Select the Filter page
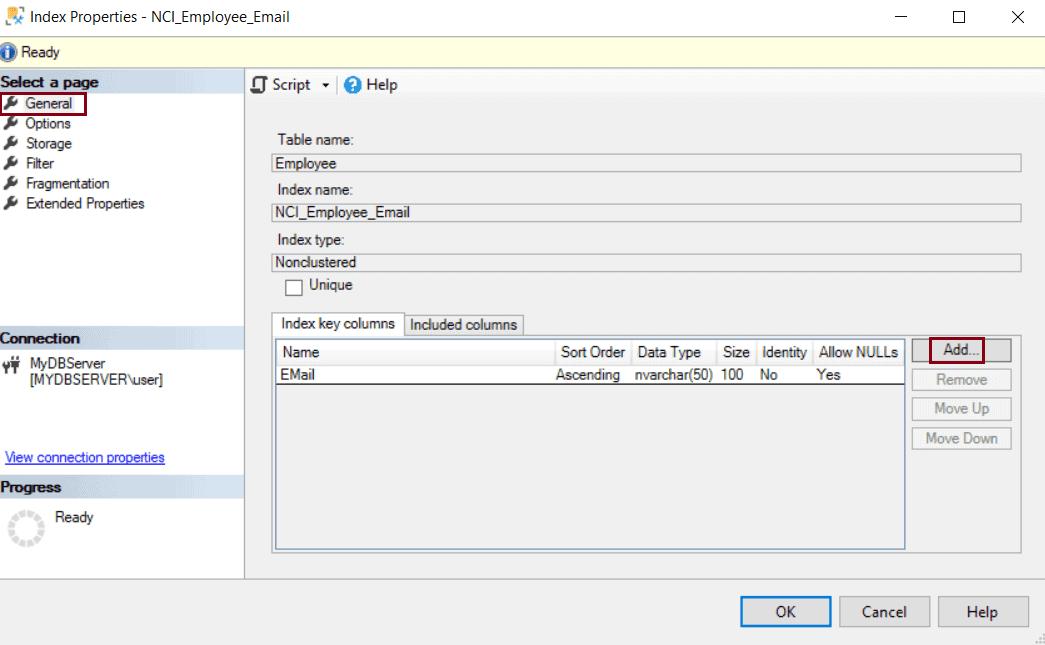This screenshot has height=645, width=1045. point(39,163)
